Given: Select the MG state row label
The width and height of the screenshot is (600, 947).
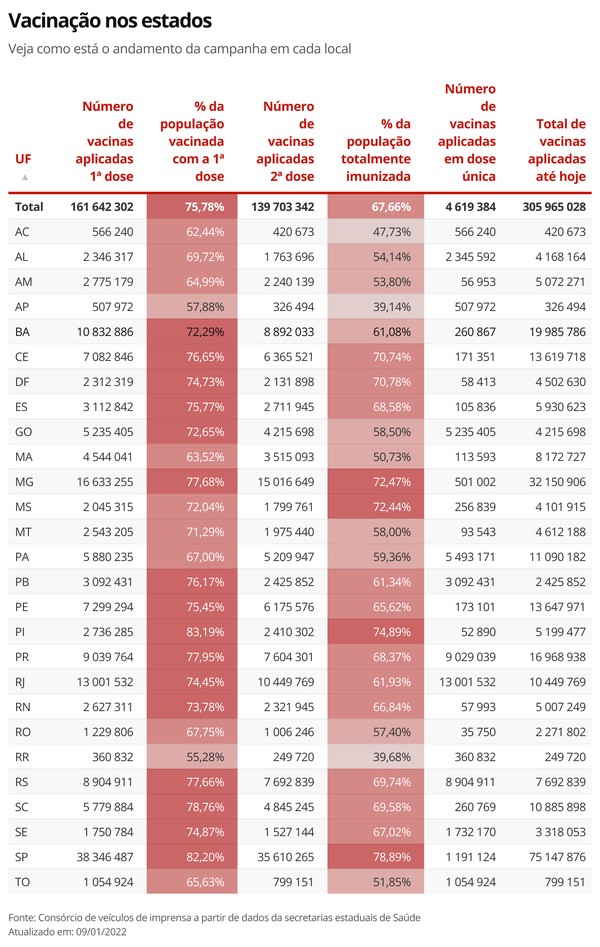Looking at the screenshot, I should click(x=24, y=482).
